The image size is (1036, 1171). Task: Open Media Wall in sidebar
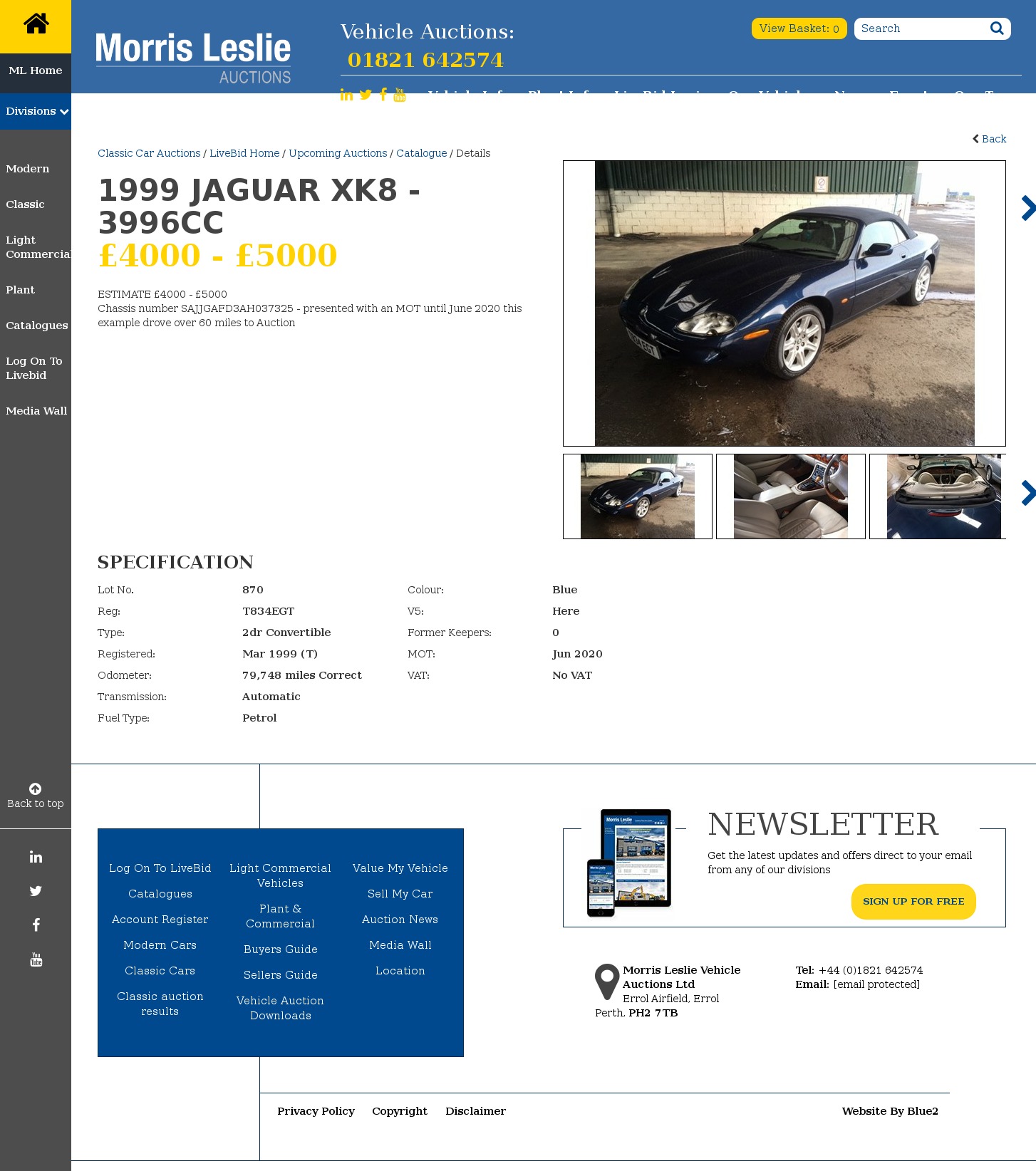coord(36,411)
